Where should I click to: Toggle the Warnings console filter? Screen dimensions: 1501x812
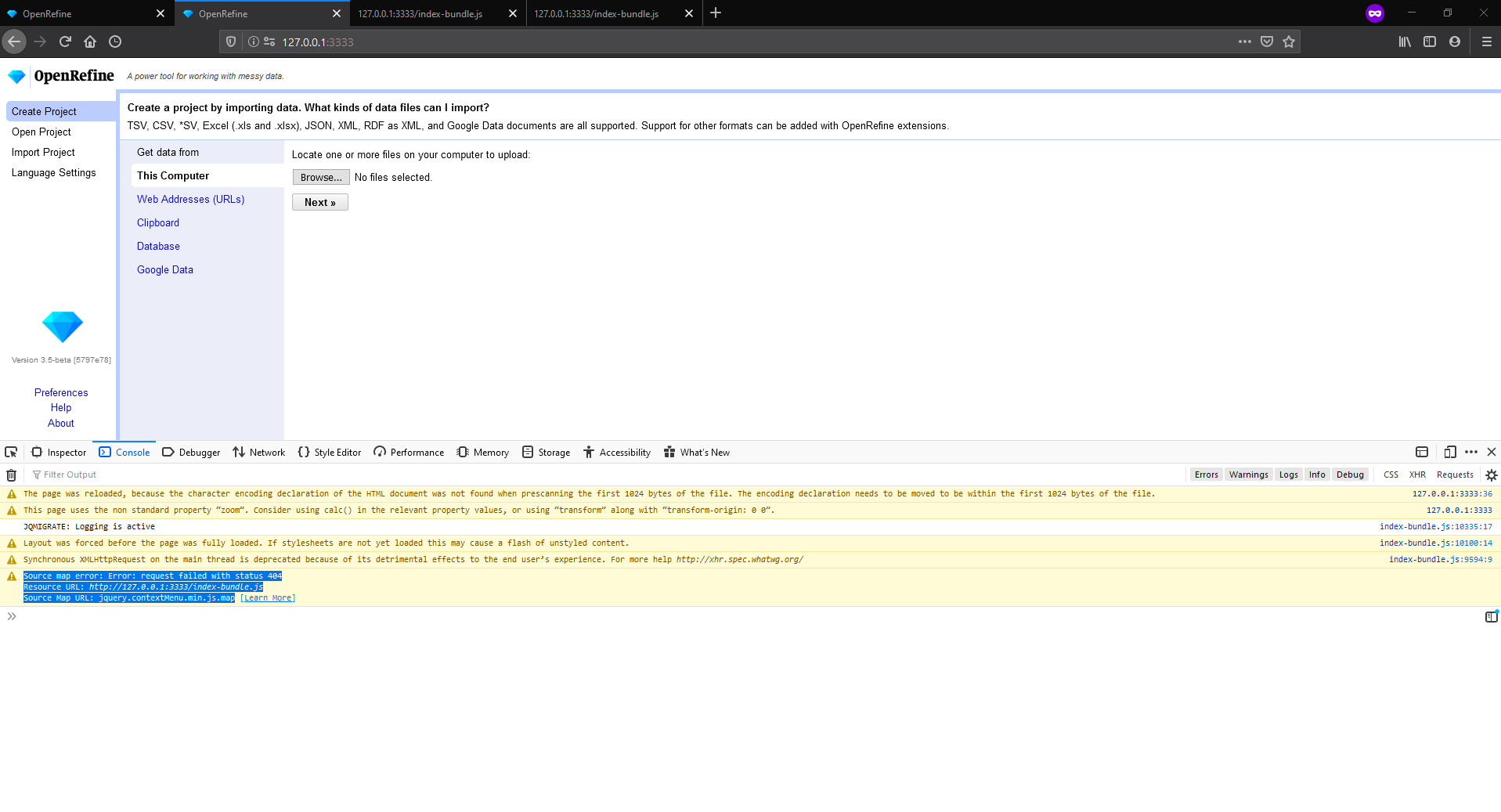1248,475
